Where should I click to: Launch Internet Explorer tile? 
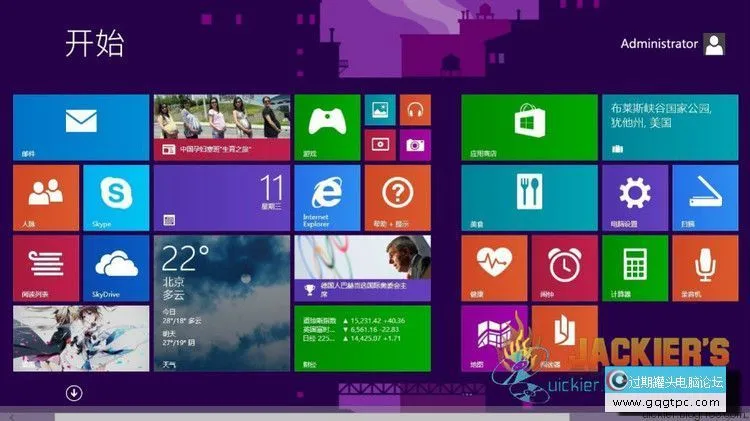[327, 197]
